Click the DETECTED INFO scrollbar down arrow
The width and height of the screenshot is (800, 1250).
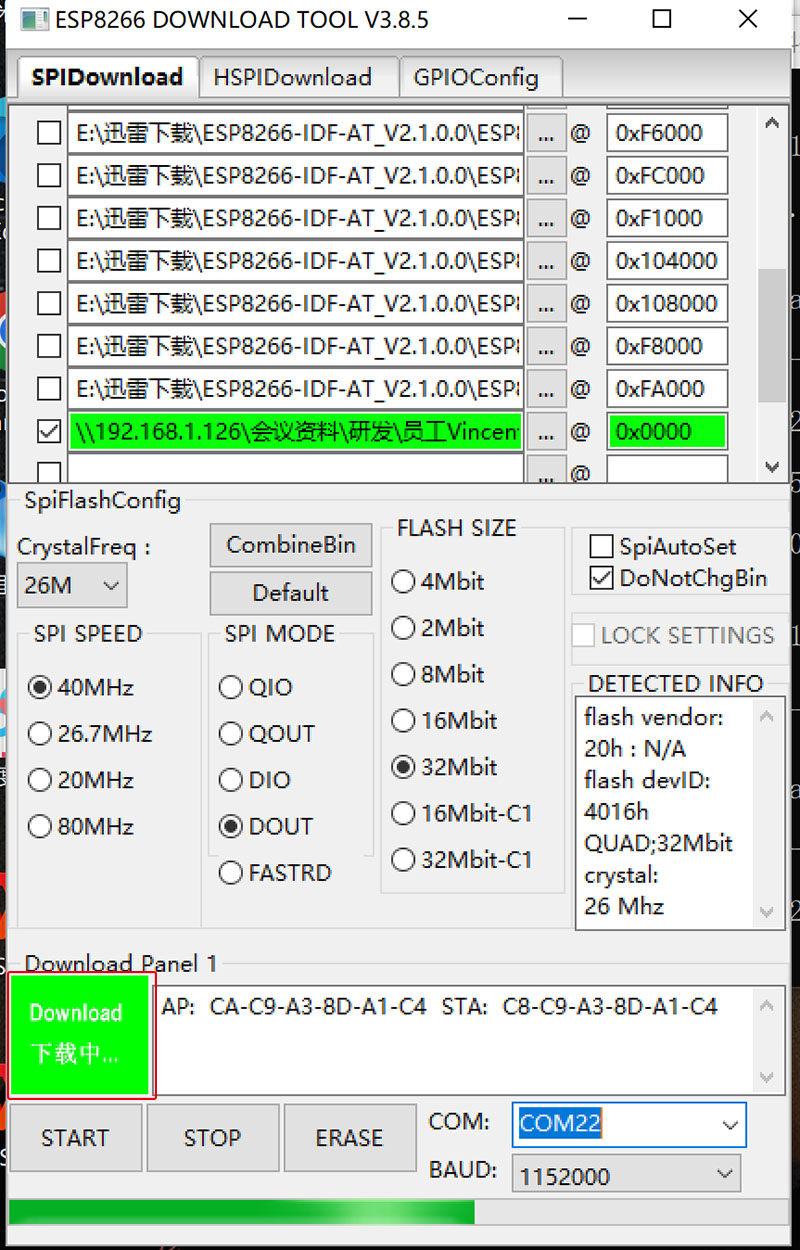point(767,911)
